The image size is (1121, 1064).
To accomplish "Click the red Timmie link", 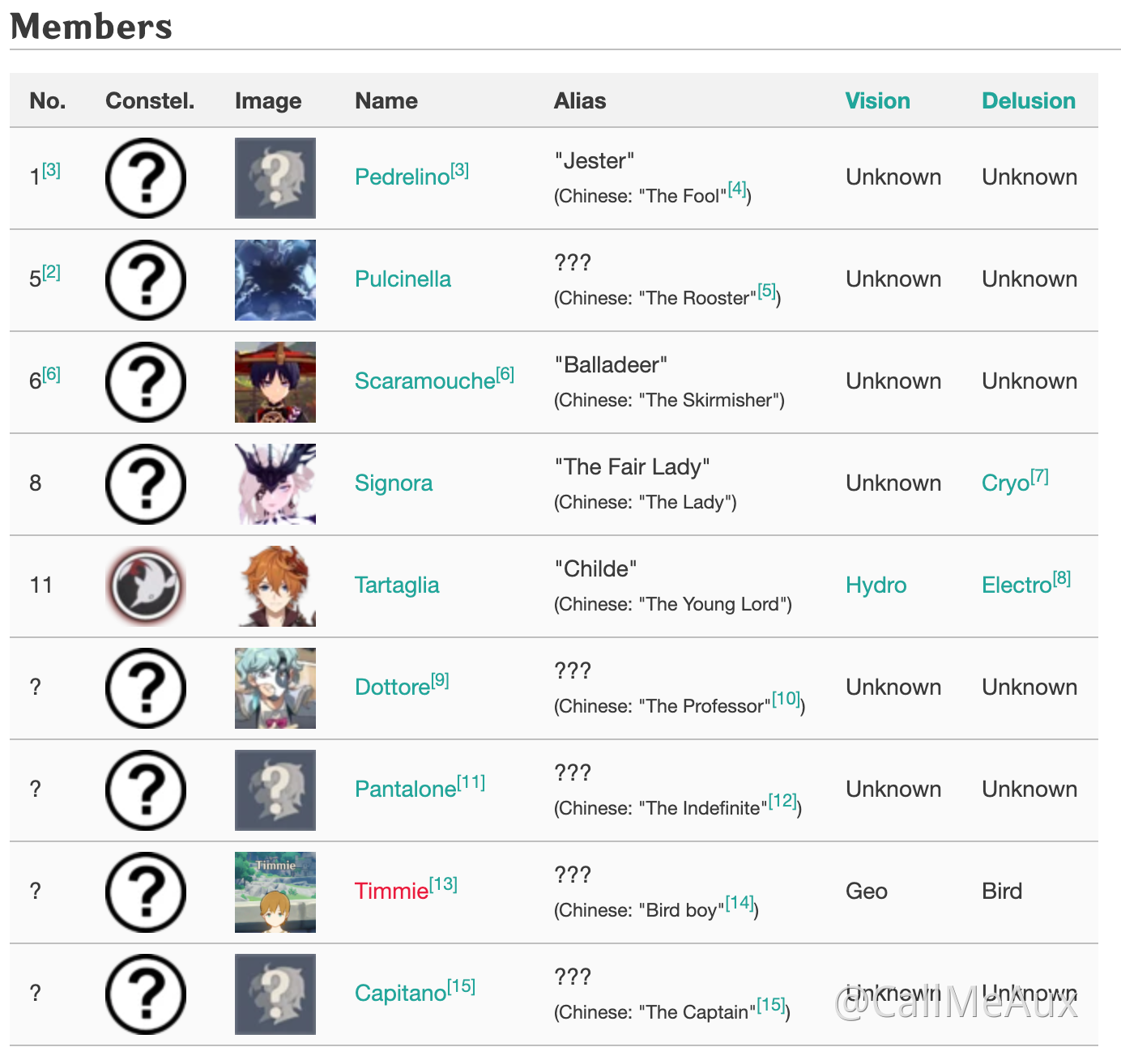I will pyautogui.click(x=391, y=892).
